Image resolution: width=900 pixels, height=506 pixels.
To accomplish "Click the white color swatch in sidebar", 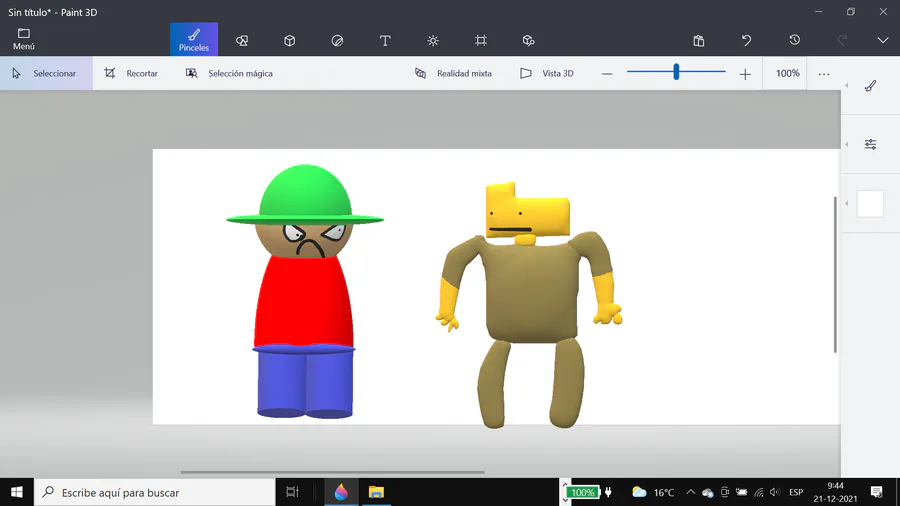I will [x=870, y=203].
